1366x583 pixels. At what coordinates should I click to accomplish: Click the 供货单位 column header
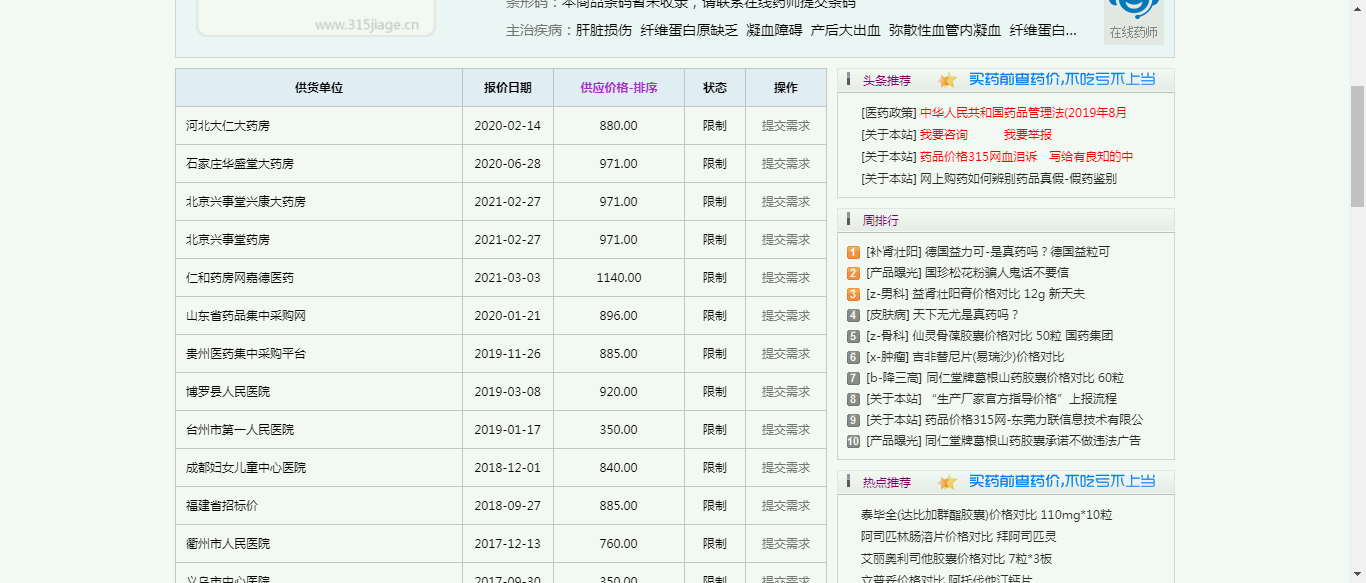coord(319,88)
